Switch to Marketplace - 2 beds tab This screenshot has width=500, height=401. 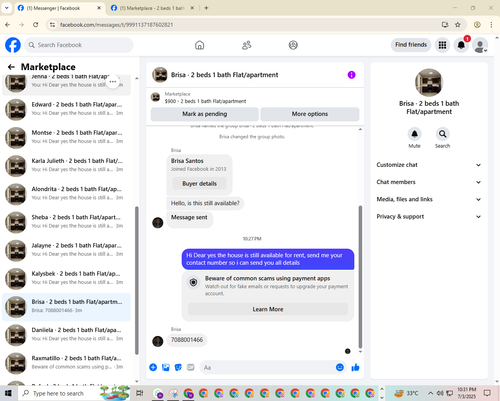coord(152,8)
